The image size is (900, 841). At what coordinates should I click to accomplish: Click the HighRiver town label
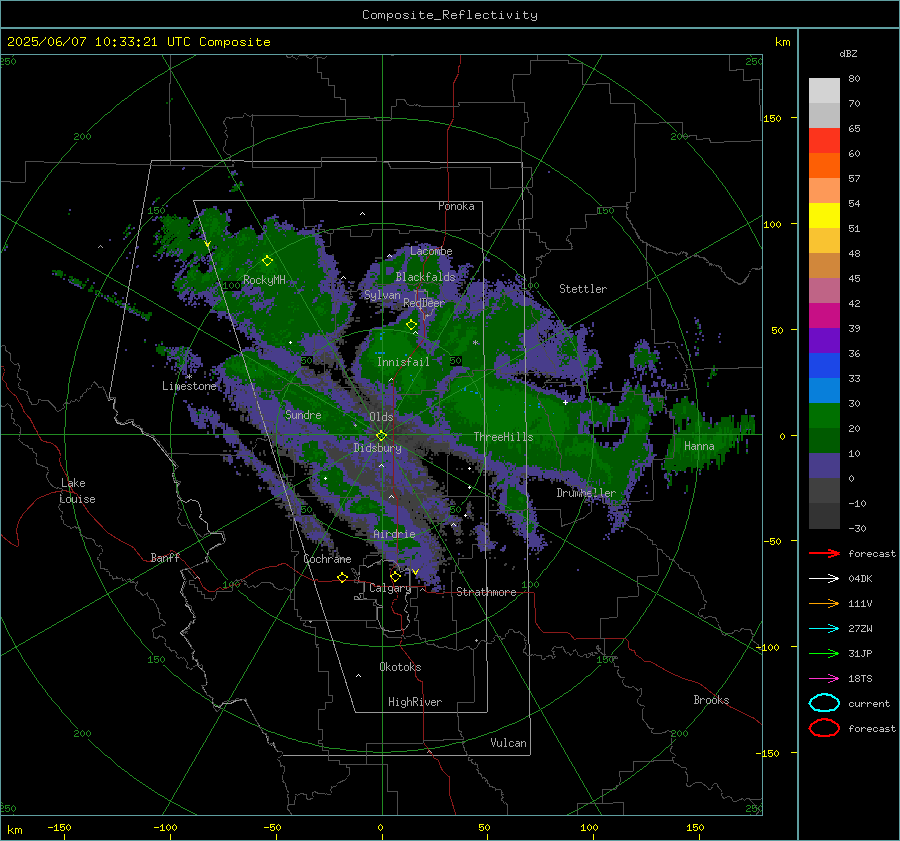click(x=415, y=702)
